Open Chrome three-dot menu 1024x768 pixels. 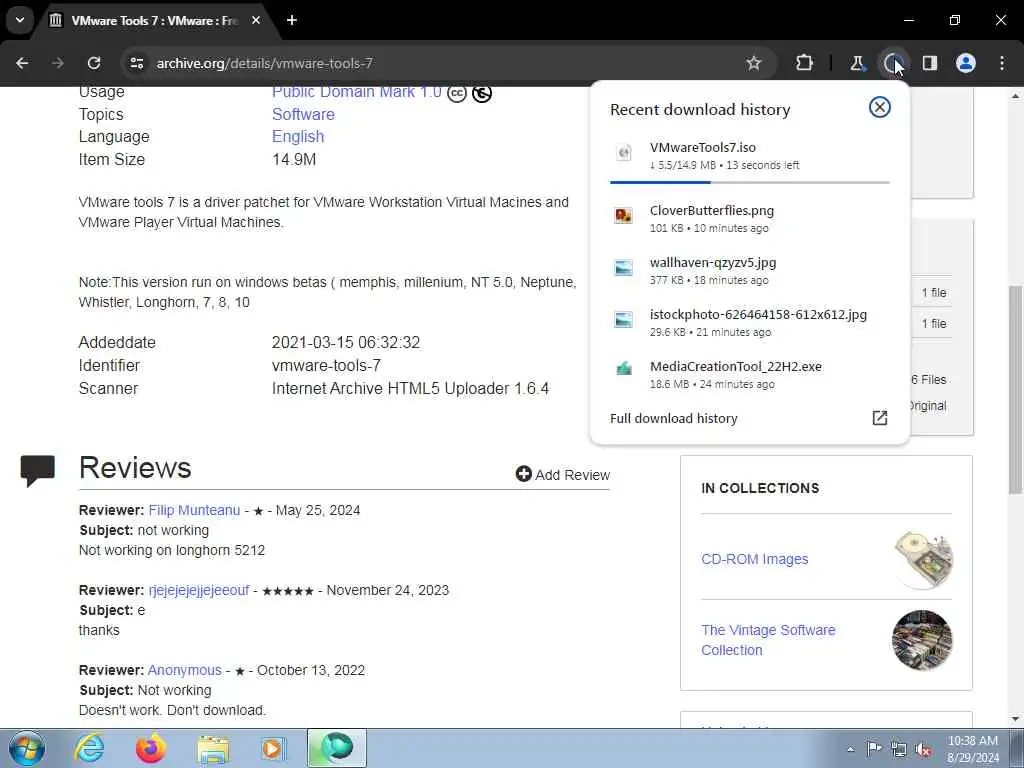pos(1002,63)
